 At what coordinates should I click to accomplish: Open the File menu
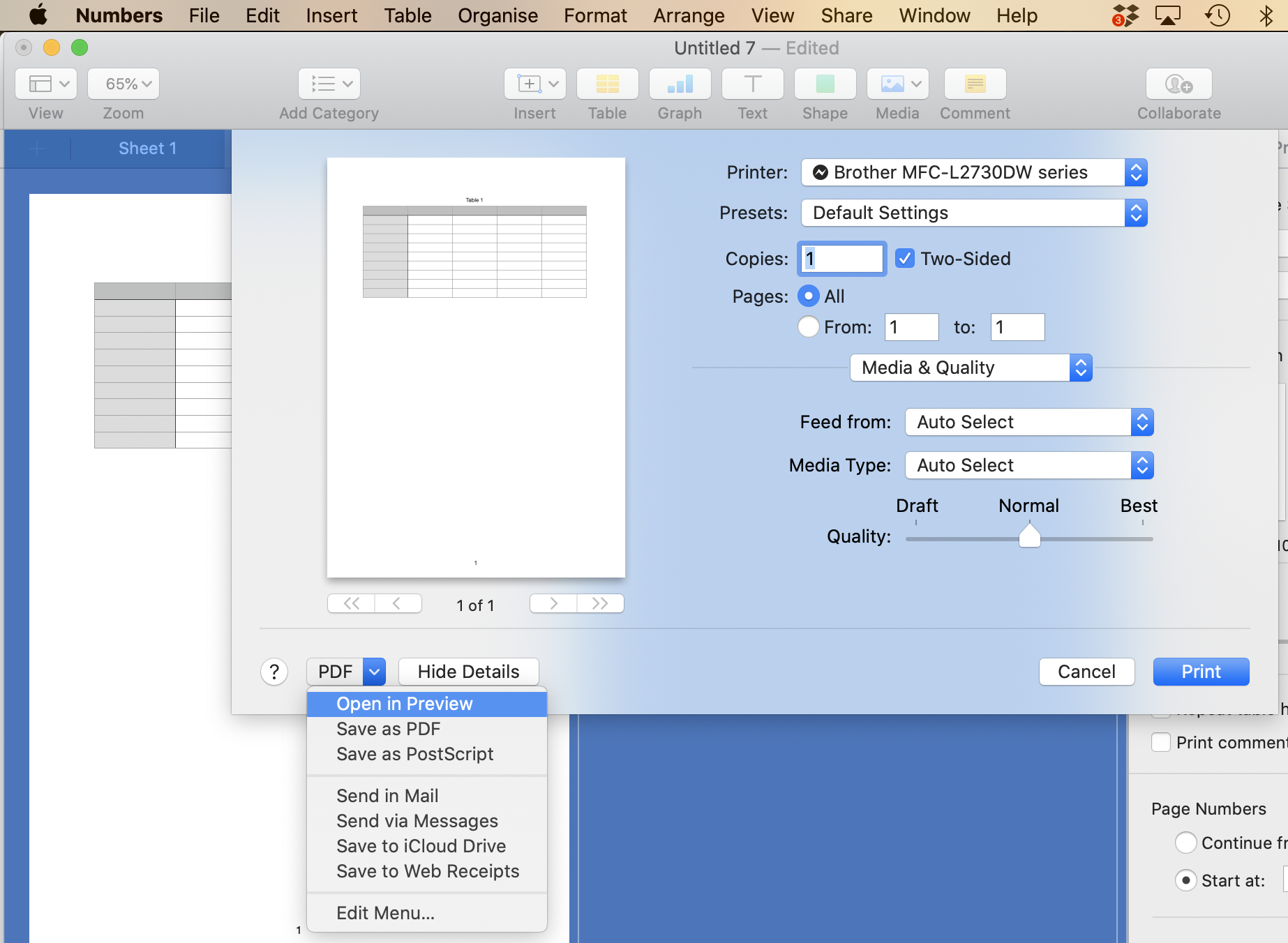(x=204, y=15)
